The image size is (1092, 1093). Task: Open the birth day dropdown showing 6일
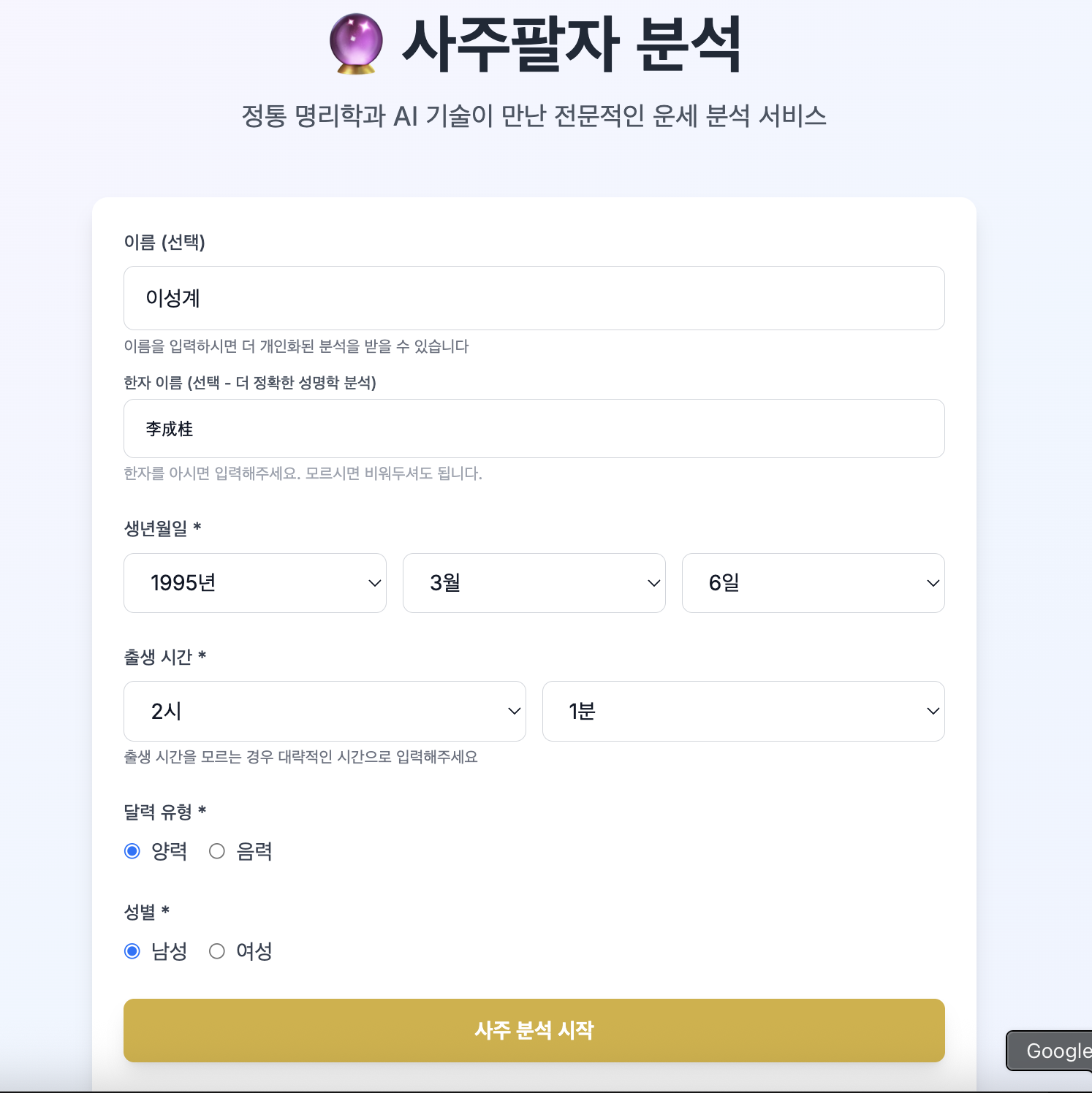pyautogui.click(x=813, y=582)
